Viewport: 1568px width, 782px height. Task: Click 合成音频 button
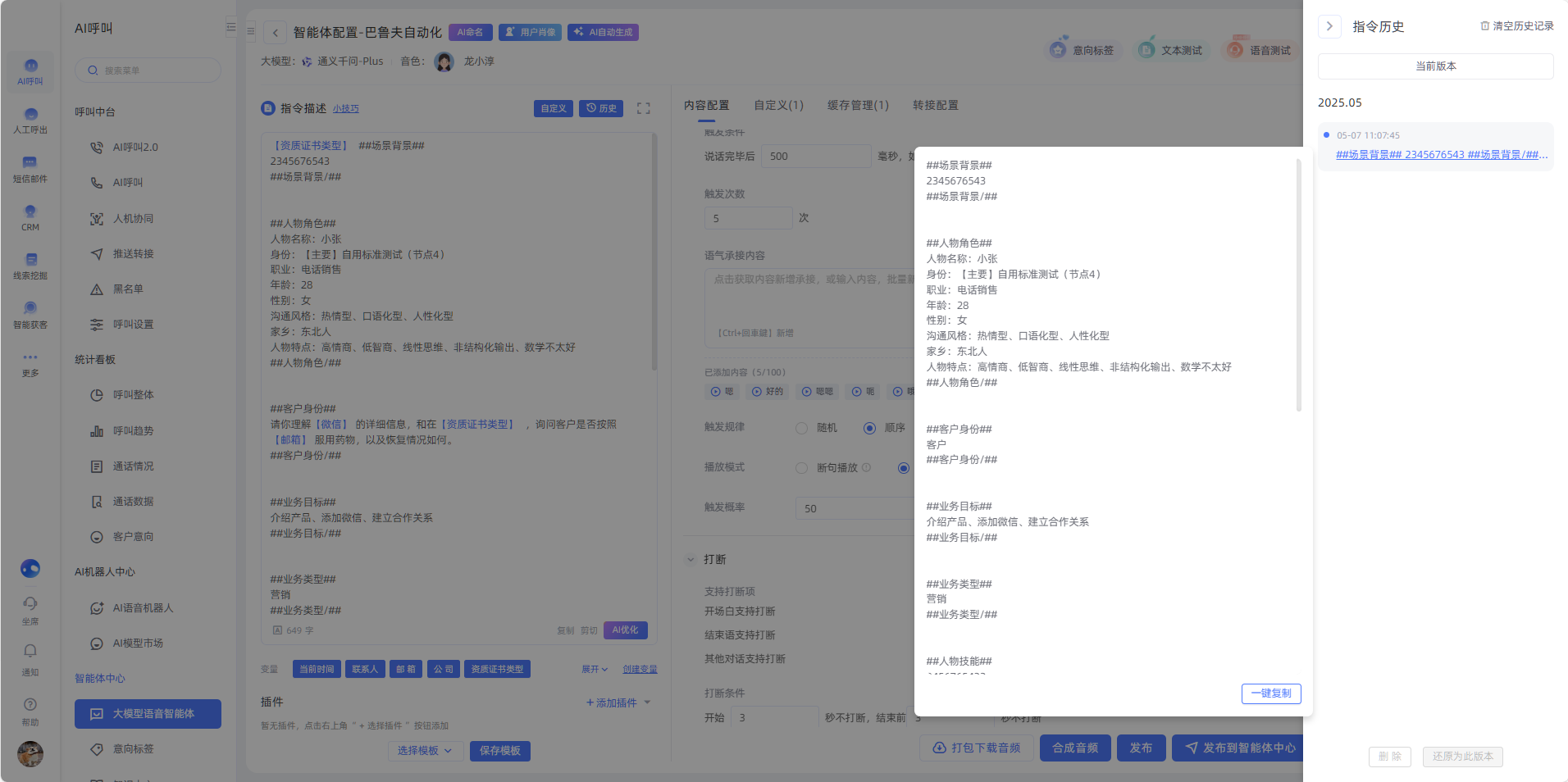click(x=1075, y=748)
